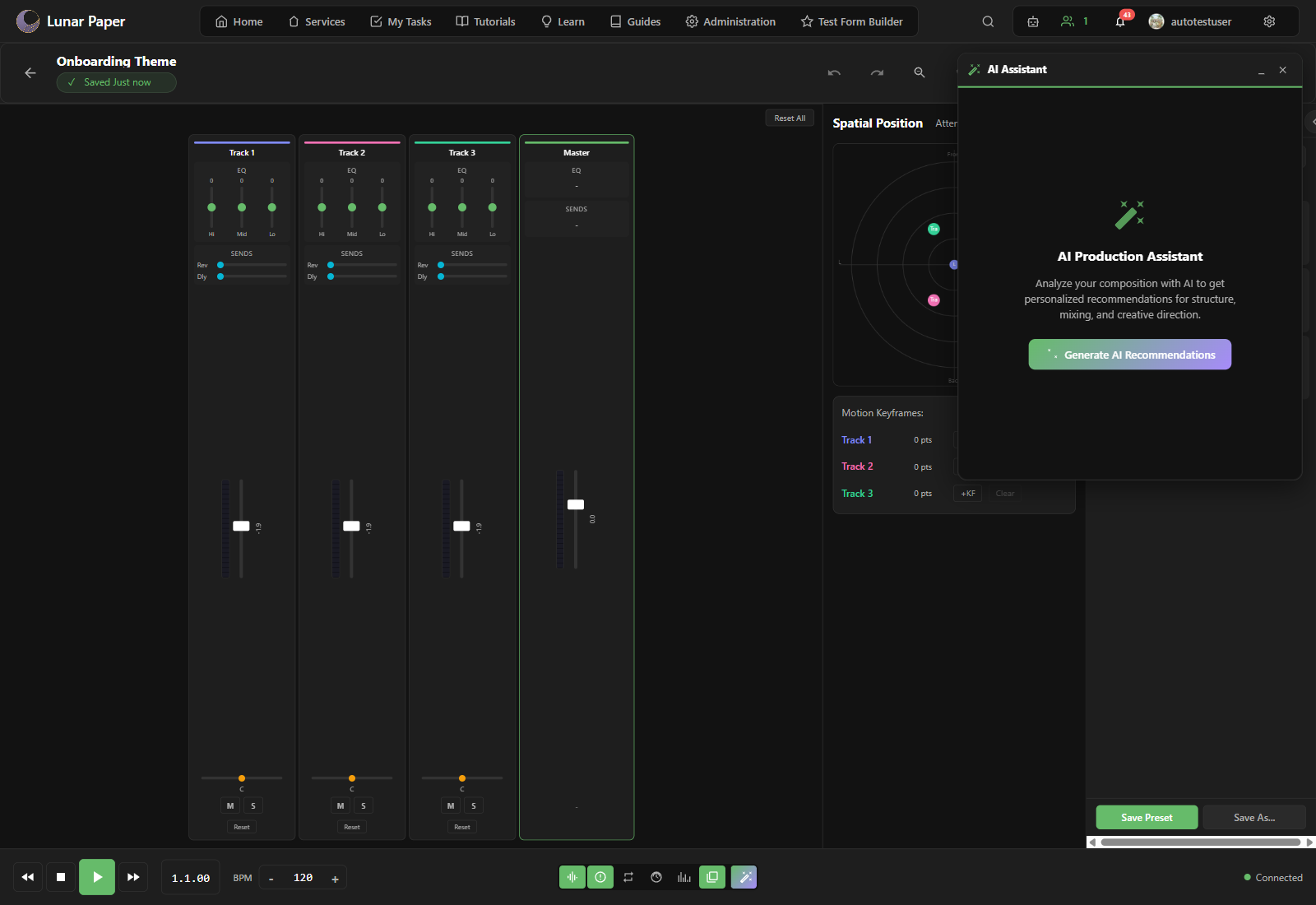Select Track 2 in Motion Keyframes

click(857, 466)
